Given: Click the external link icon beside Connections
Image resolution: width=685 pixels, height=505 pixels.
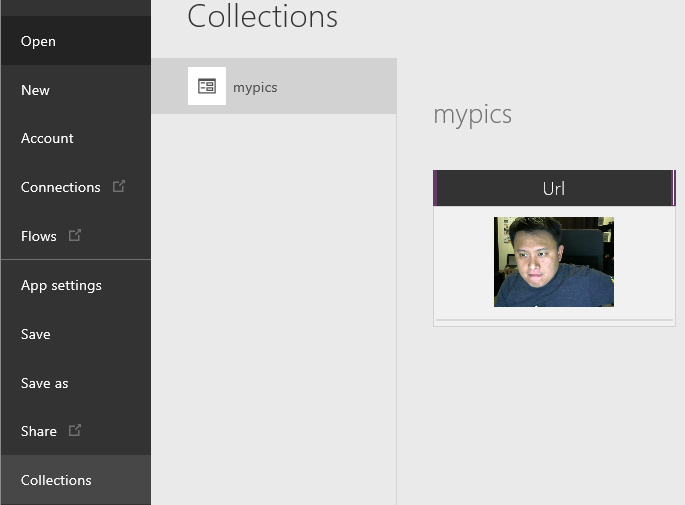Looking at the screenshot, I should coord(119,186).
